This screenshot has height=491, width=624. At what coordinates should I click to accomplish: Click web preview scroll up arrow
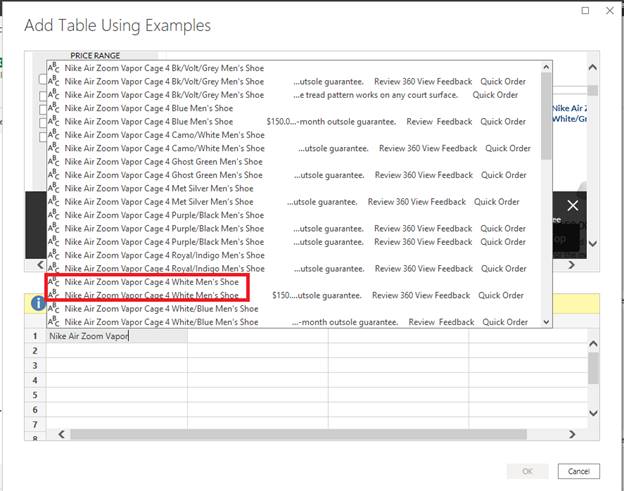pos(593,67)
